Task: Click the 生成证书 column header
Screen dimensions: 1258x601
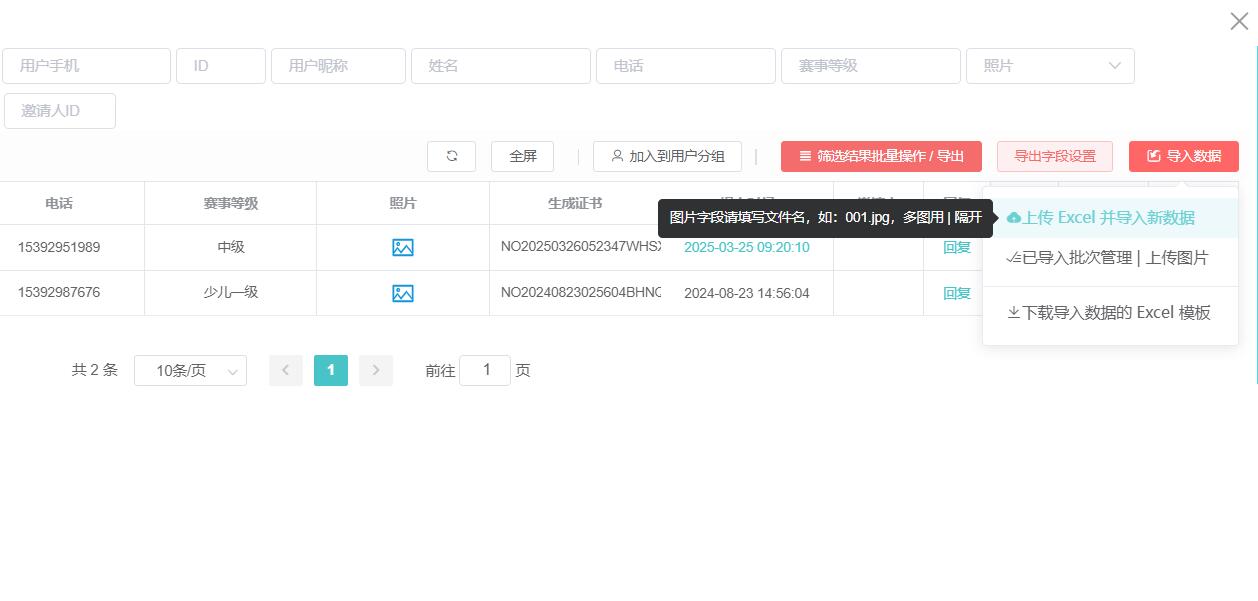Action: click(575, 203)
